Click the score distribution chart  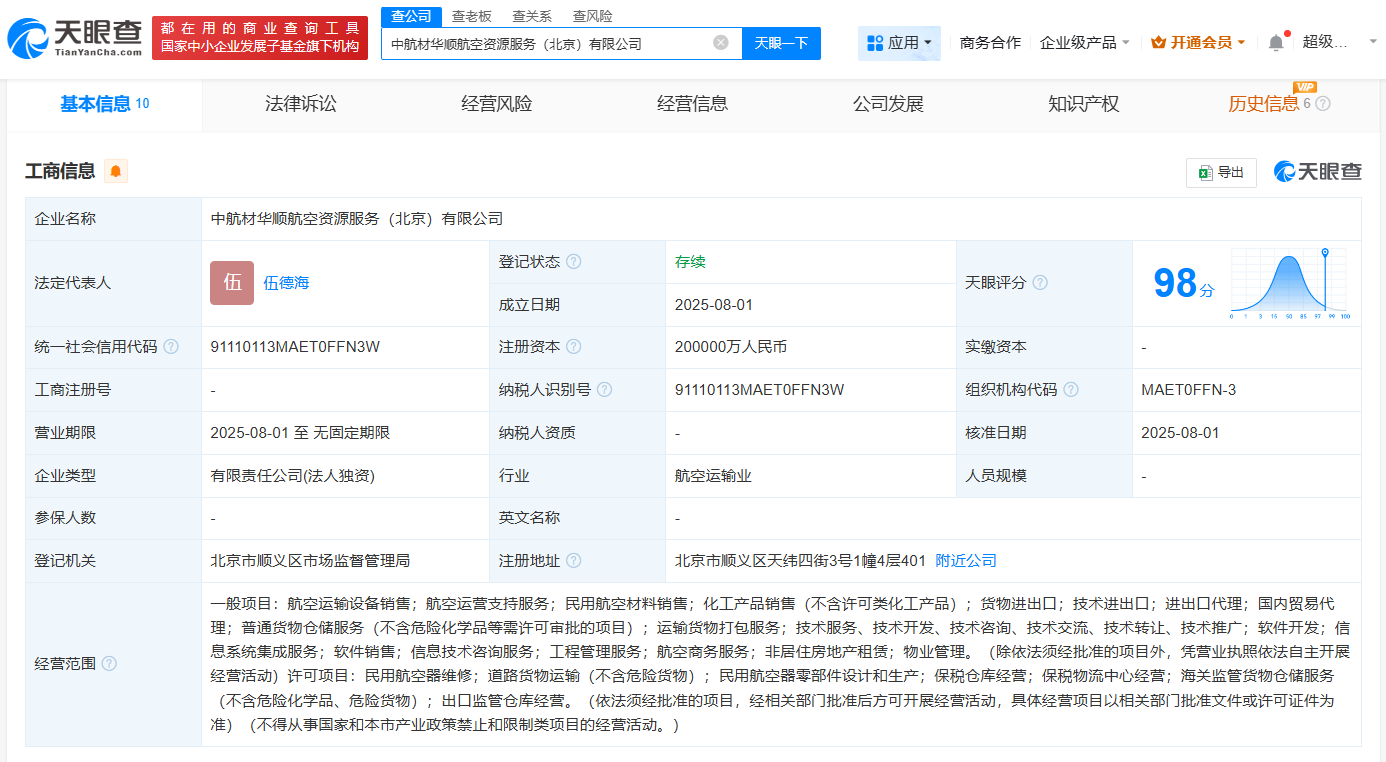click(1289, 283)
